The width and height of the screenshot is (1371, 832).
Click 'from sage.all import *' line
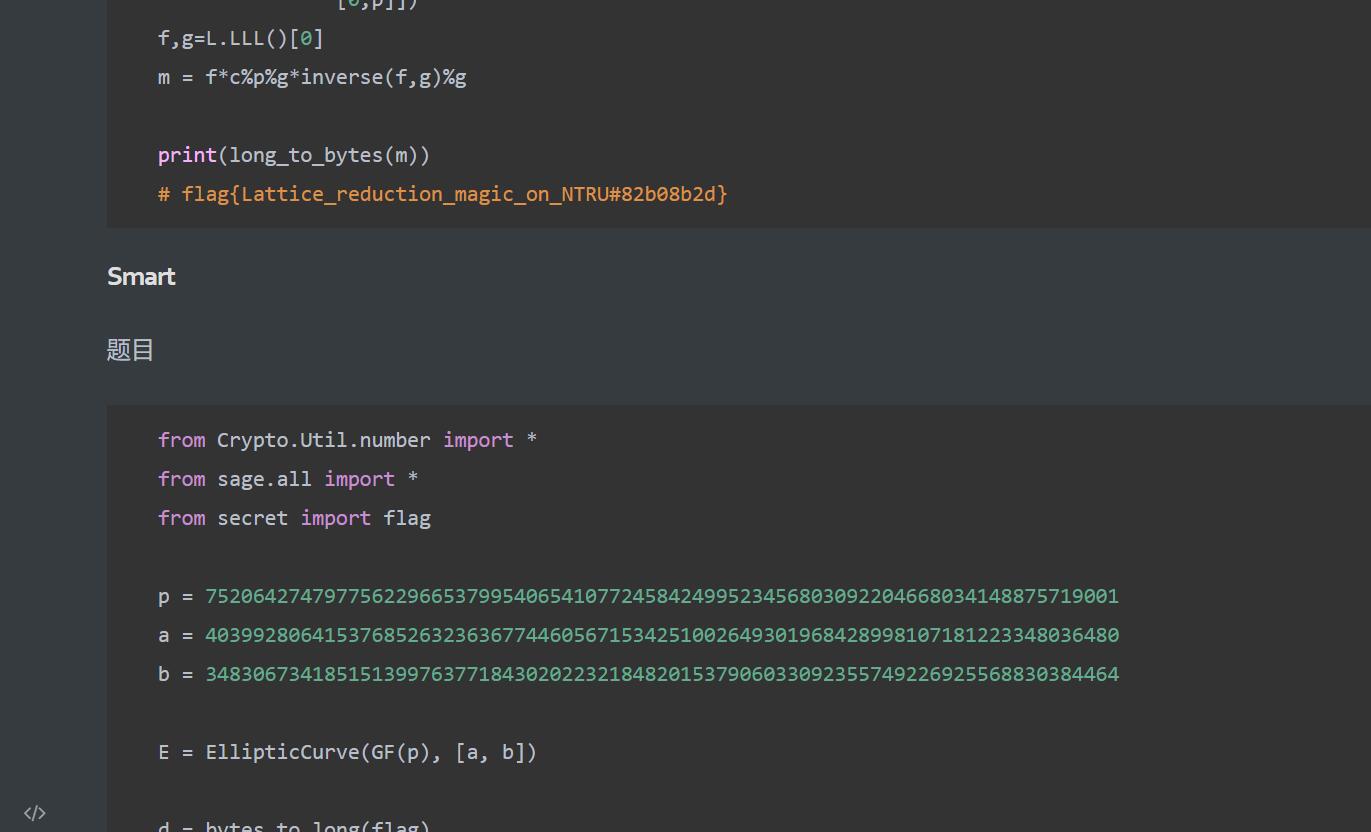tap(288, 479)
